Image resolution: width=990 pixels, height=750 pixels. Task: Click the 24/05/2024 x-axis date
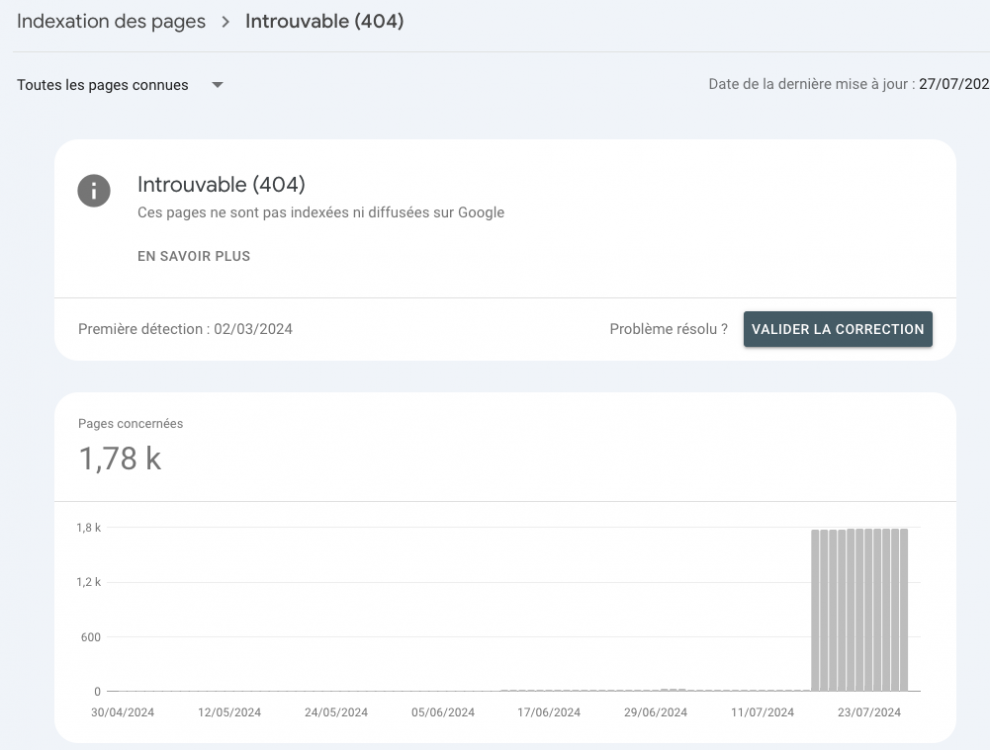point(336,712)
